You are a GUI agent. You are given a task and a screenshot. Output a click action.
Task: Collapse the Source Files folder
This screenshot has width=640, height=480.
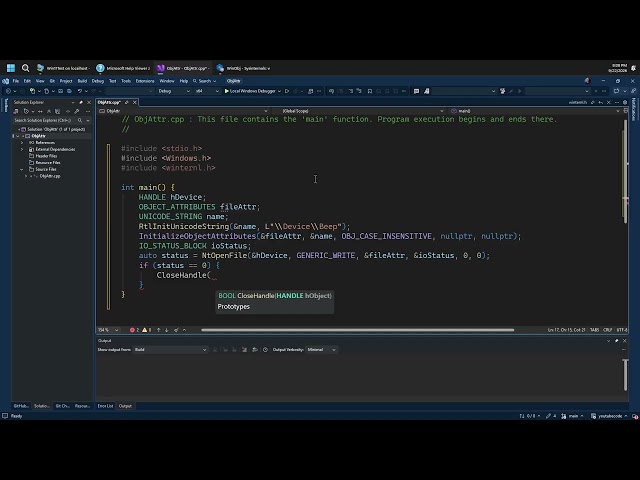point(22,169)
